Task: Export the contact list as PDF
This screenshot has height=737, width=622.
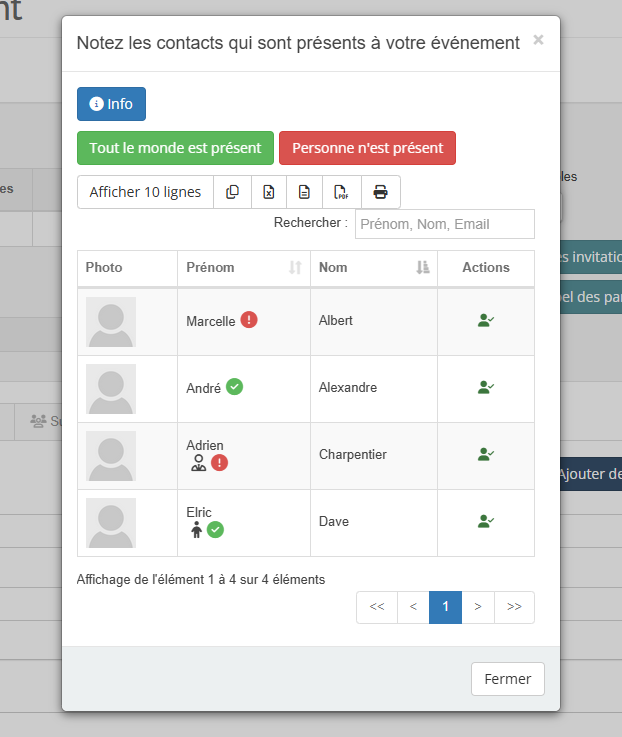Action: click(x=341, y=192)
